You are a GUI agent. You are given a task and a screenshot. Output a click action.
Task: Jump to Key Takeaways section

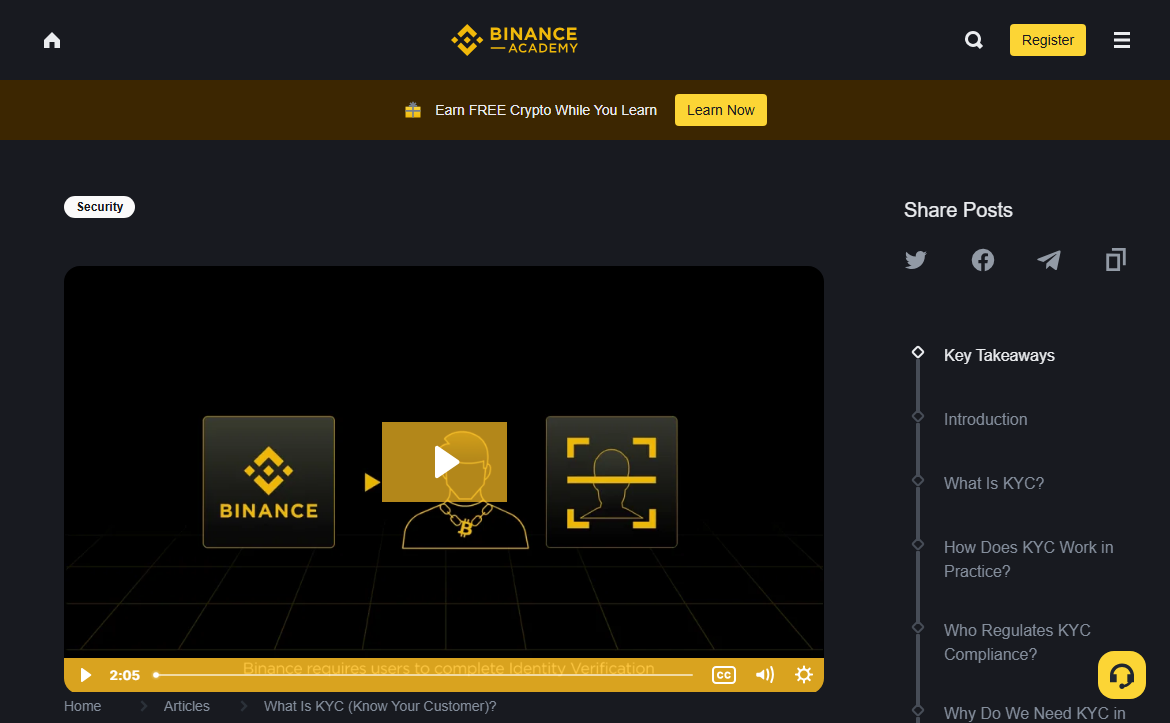click(x=999, y=355)
